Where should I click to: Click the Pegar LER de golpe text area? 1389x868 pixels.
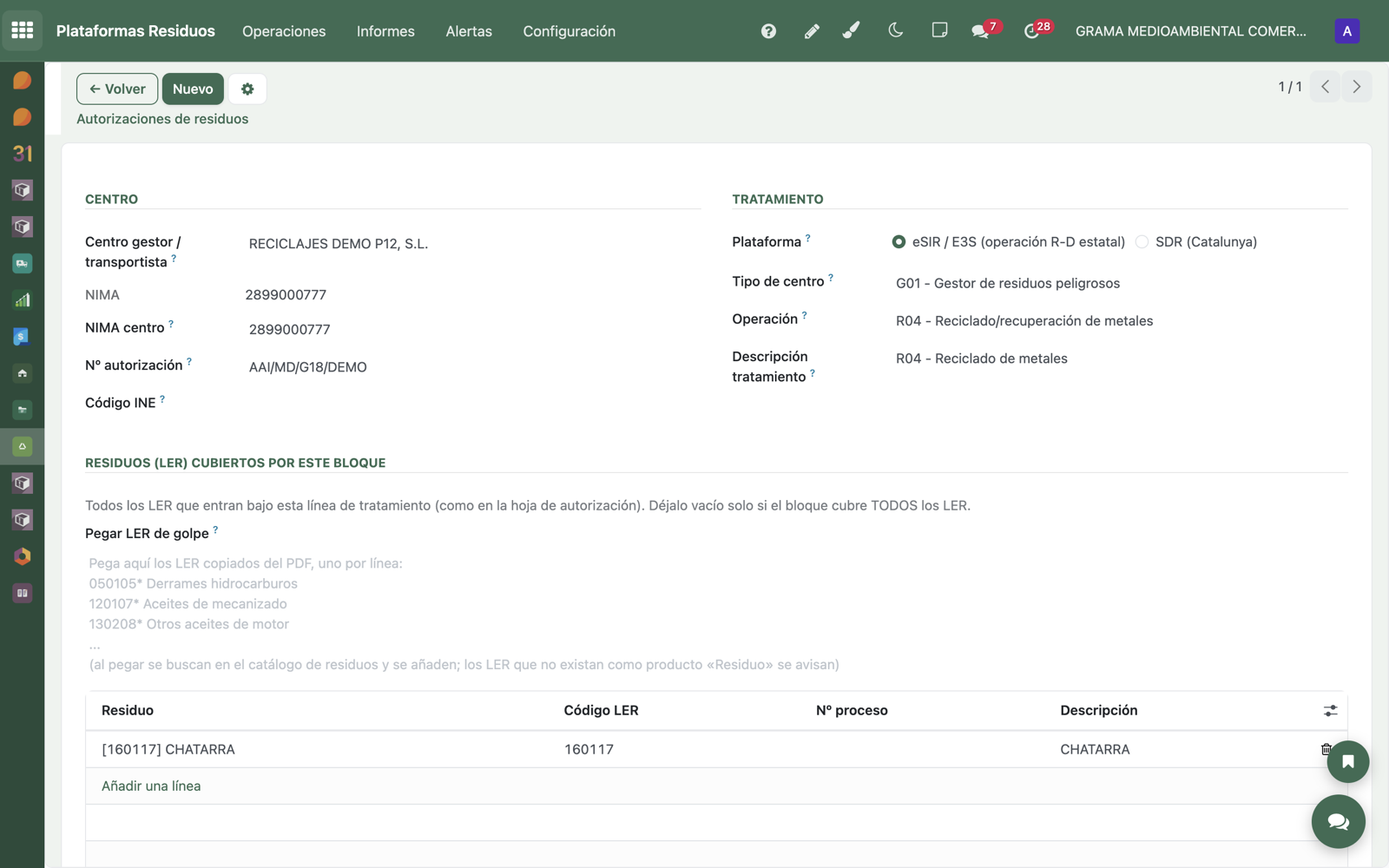(x=716, y=614)
